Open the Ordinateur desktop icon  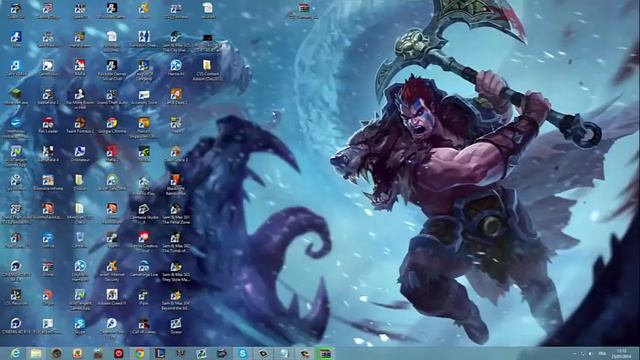[80, 154]
